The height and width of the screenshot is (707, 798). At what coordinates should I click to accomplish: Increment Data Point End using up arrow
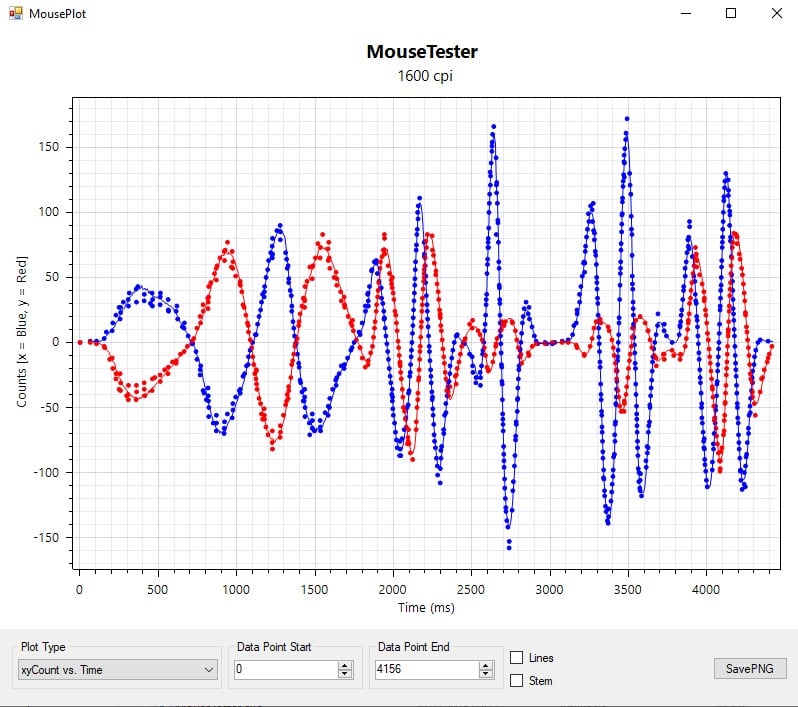click(486, 666)
